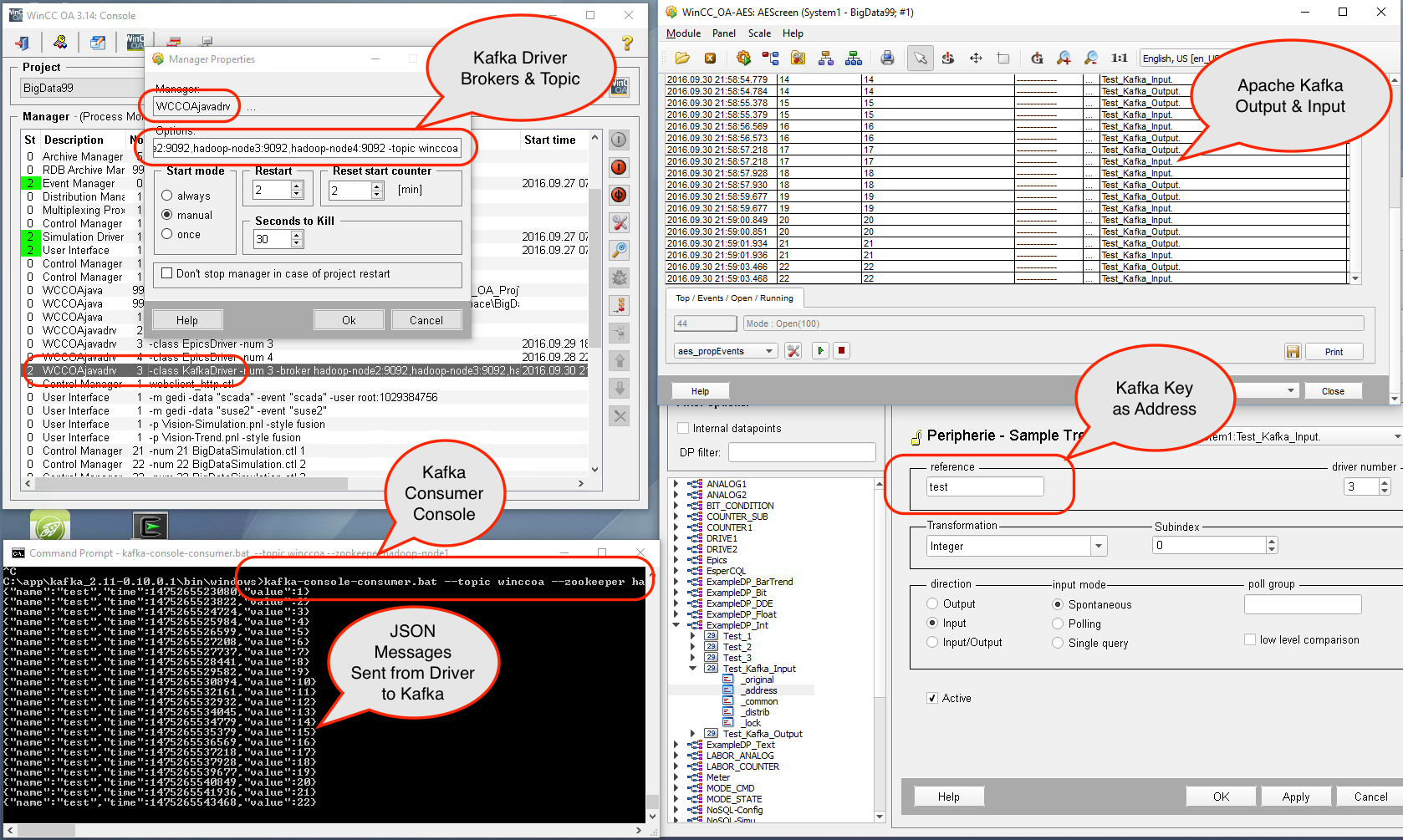Expand the ANALOG1 tree node
This screenshot has width=1403, height=840.
[676, 484]
